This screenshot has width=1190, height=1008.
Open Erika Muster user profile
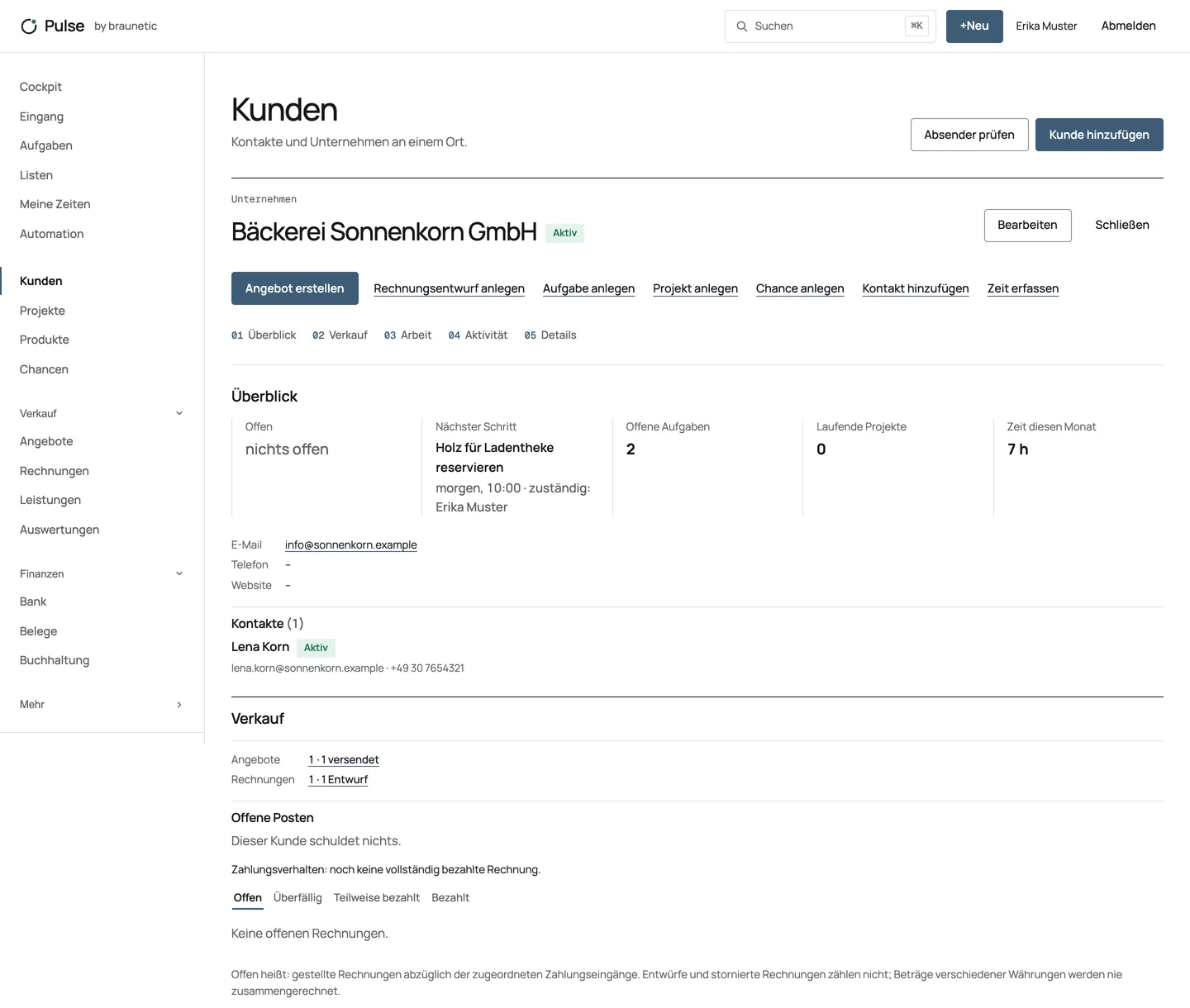[x=1046, y=26]
